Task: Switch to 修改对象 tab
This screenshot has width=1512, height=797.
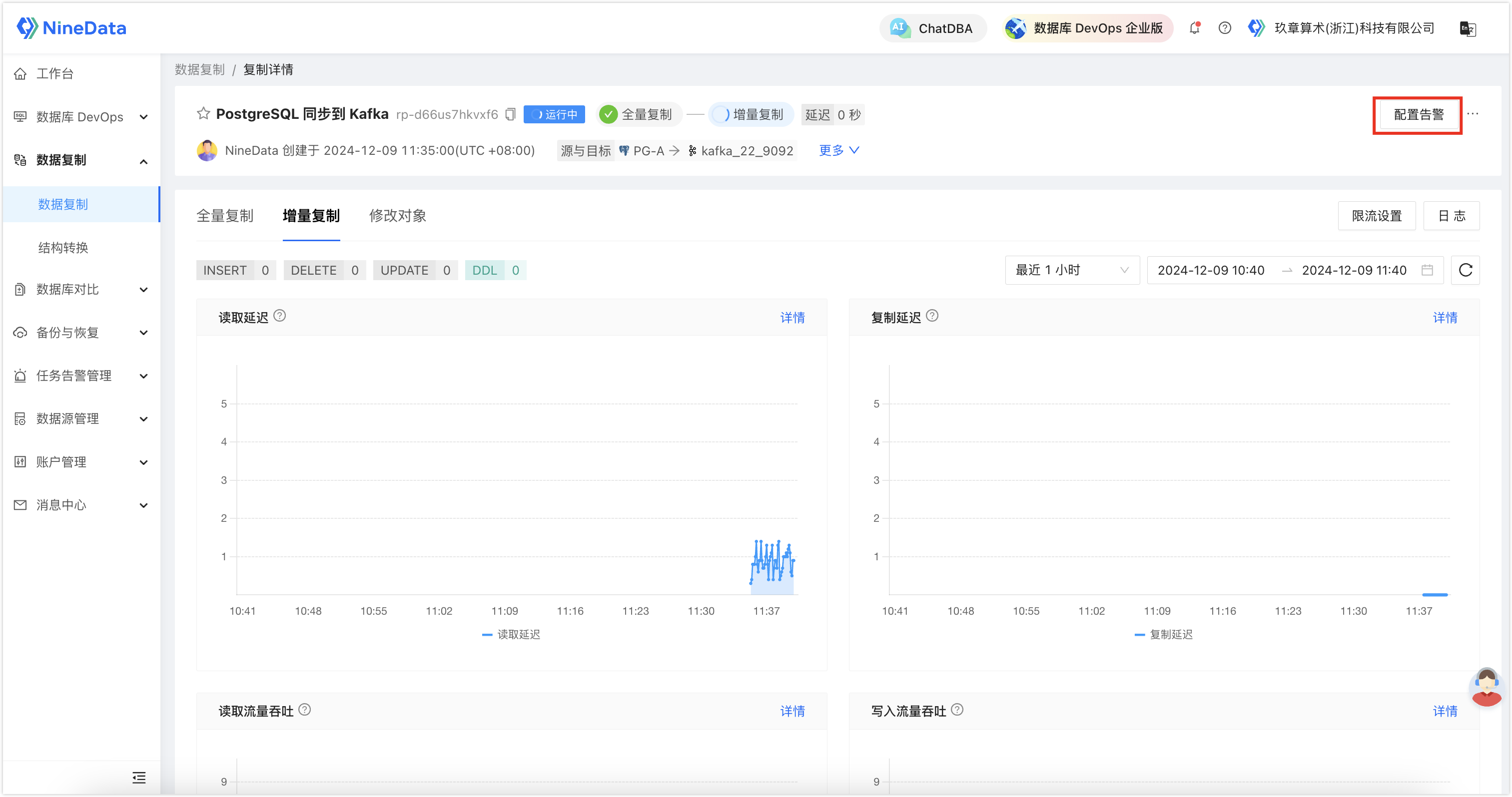Action: [397, 216]
